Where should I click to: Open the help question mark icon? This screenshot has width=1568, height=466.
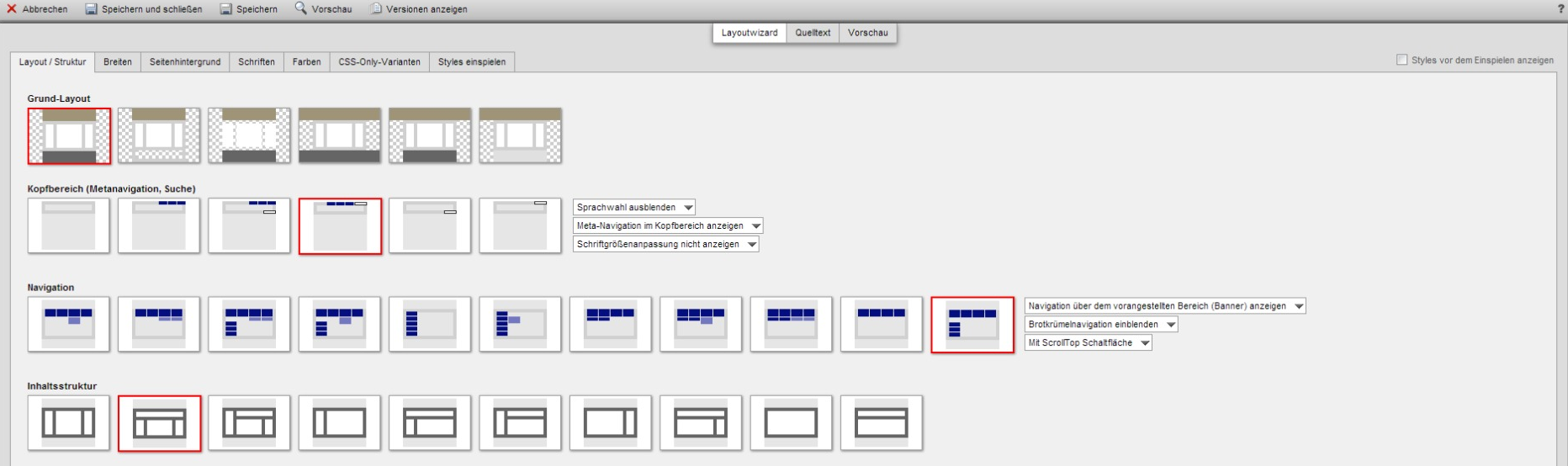click(x=1561, y=9)
